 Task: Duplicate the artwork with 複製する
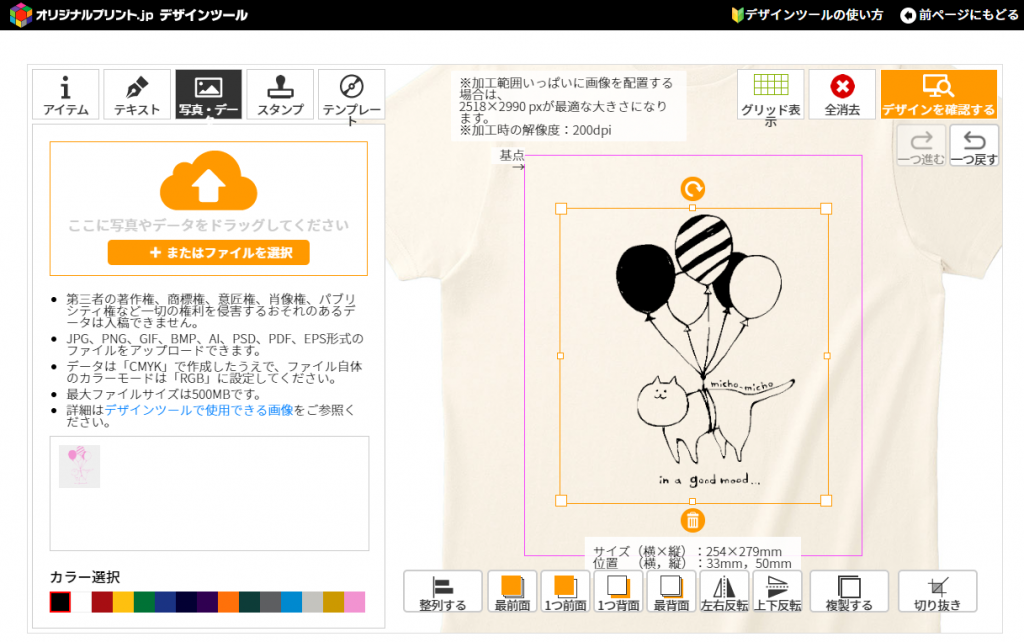pyautogui.click(x=849, y=592)
